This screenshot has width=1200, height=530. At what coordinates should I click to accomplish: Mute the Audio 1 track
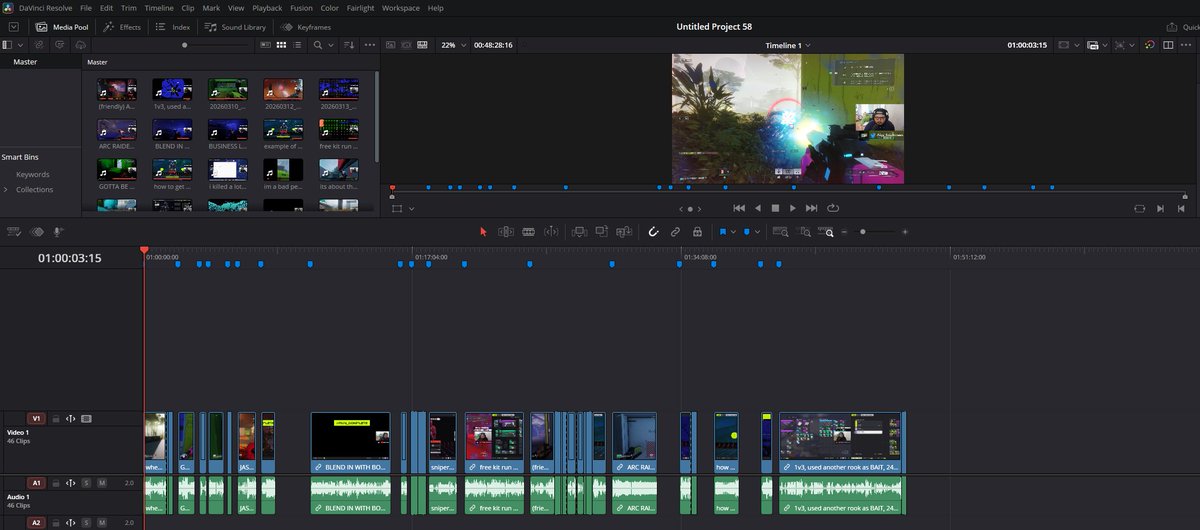101,483
